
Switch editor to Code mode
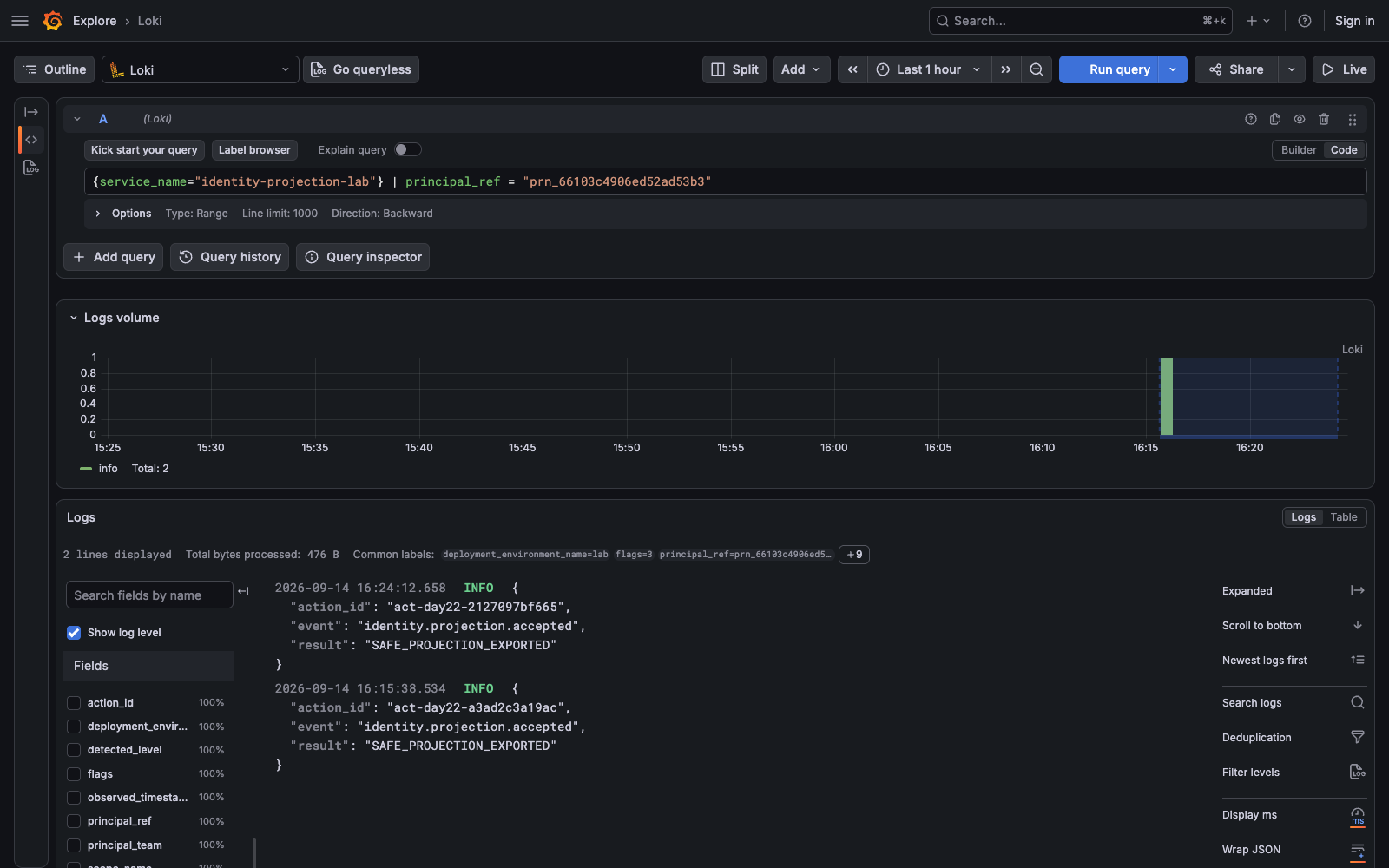[1344, 150]
